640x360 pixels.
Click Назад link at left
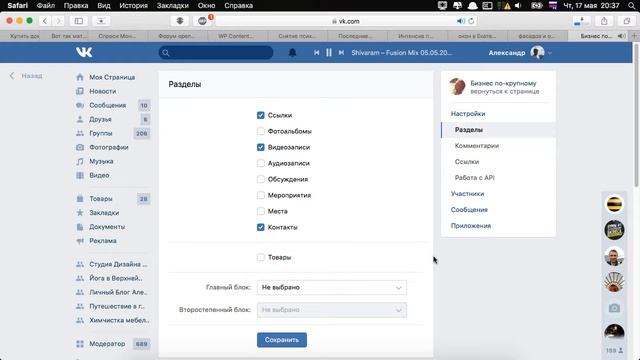26,76
